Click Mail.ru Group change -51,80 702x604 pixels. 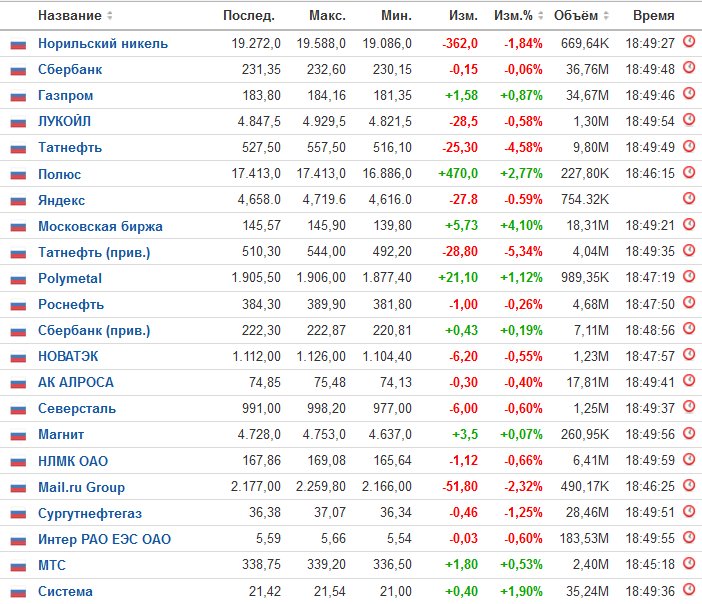point(460,486)
